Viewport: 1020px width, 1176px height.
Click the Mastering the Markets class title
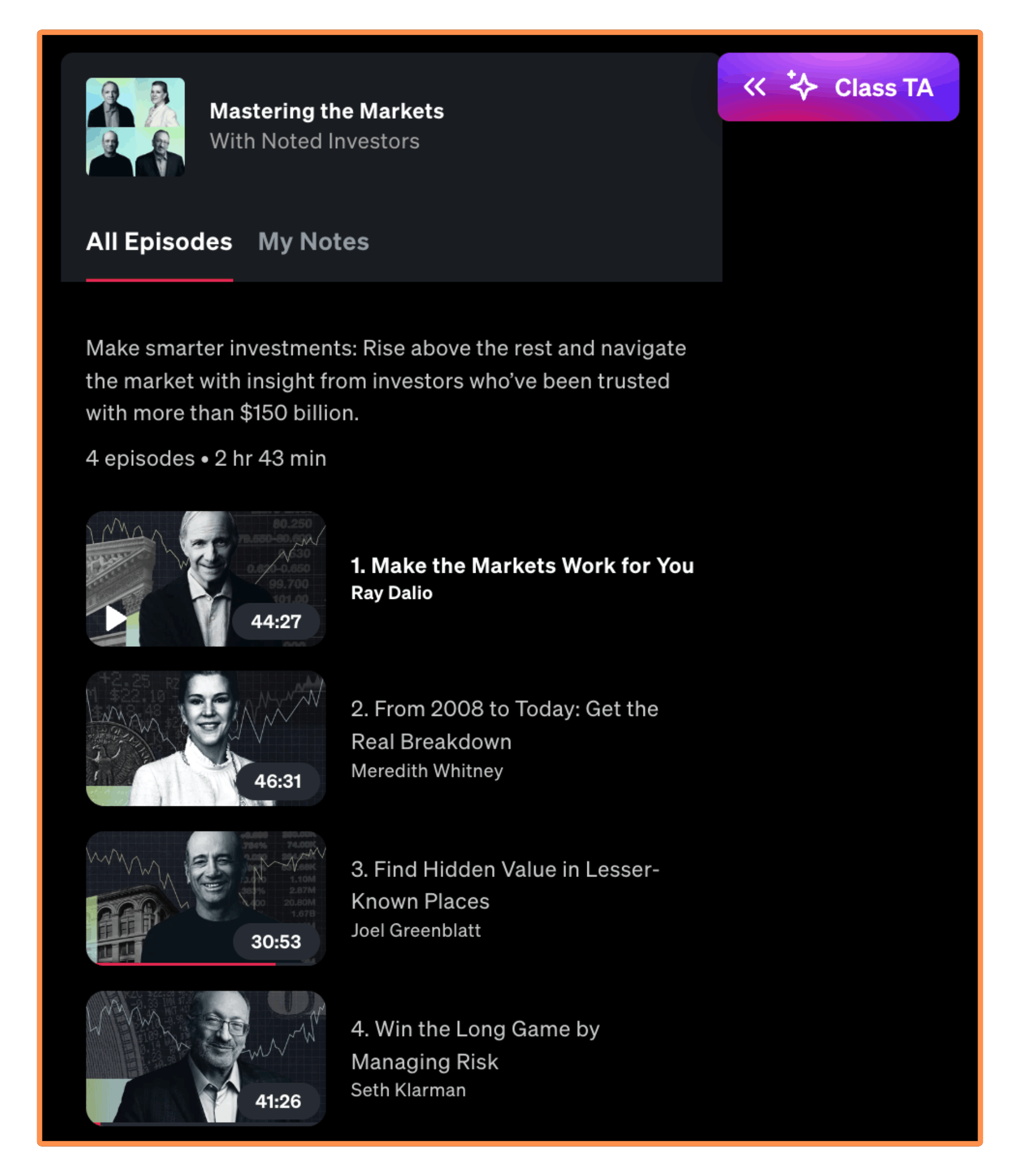point(326,111)
